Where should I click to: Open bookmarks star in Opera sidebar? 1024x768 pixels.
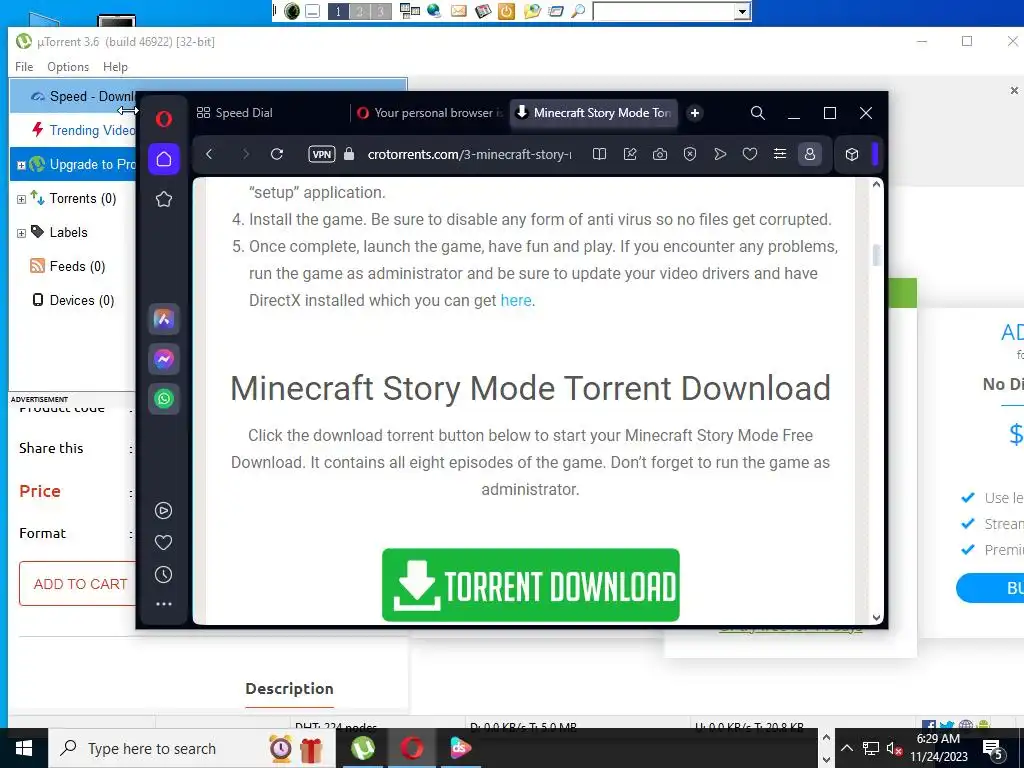coord(164,199)
